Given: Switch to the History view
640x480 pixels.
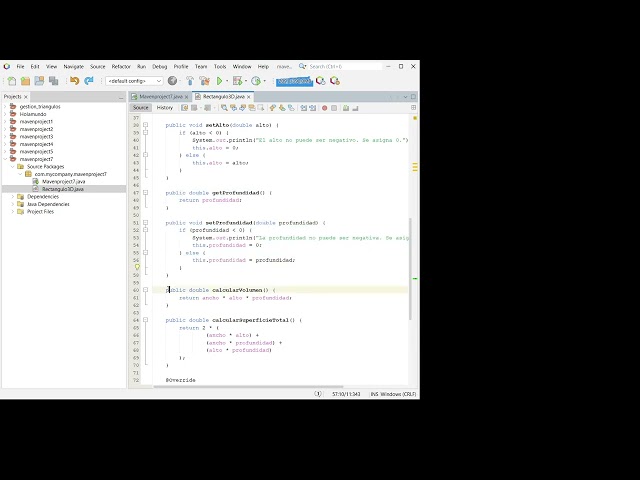Looking at the screenshot, I should (x=165, y=108).
